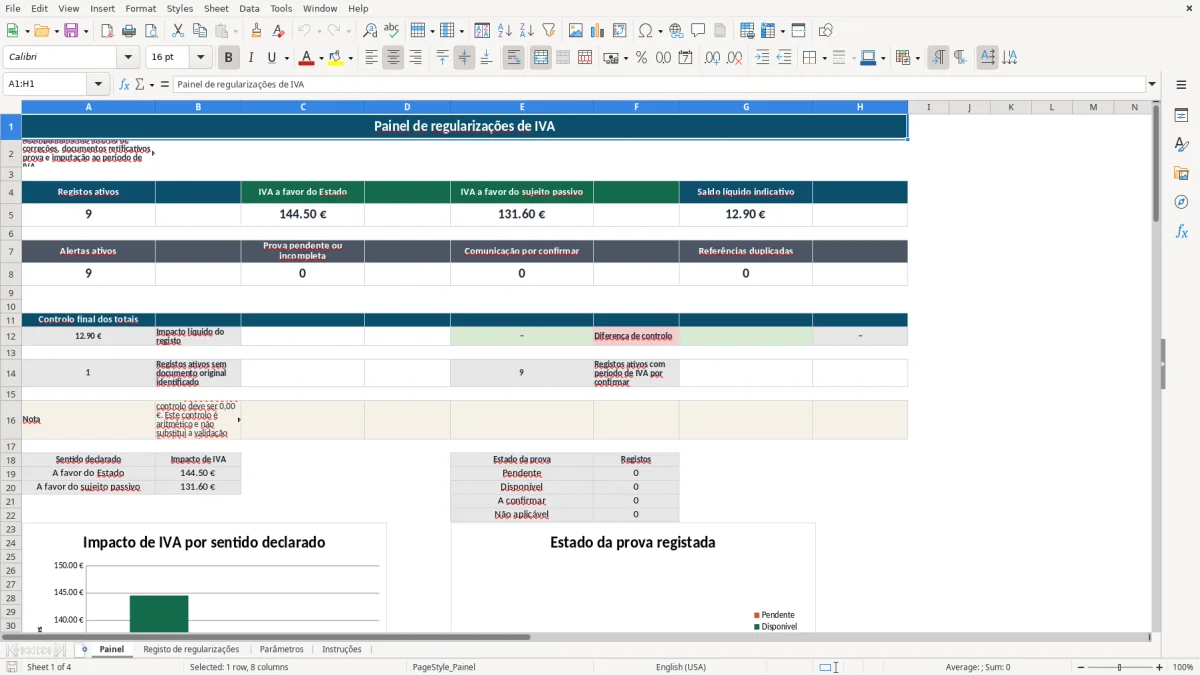Click row 5 header

click(x=11, y=214)
